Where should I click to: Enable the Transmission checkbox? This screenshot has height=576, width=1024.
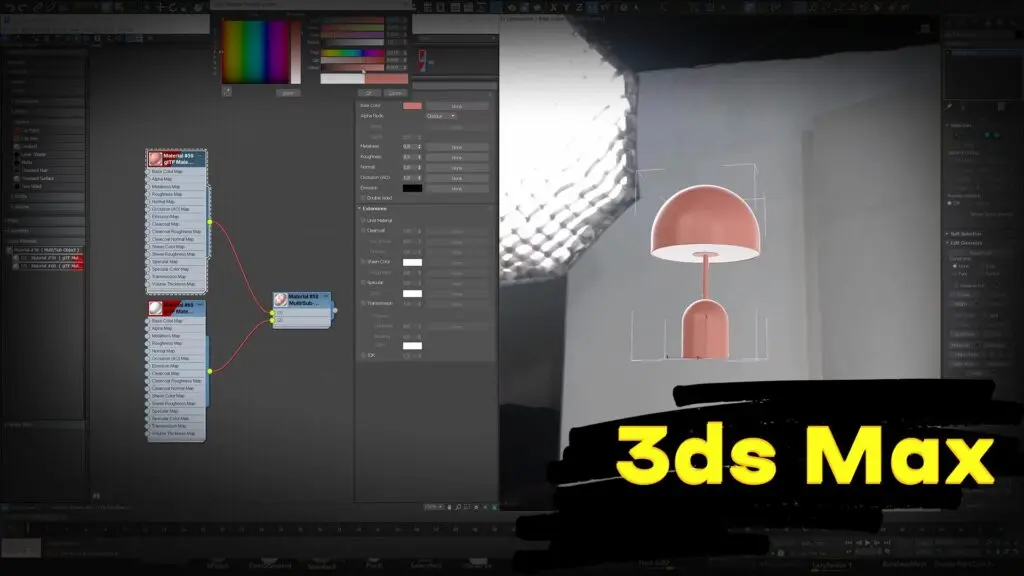[x=364, y=304]
